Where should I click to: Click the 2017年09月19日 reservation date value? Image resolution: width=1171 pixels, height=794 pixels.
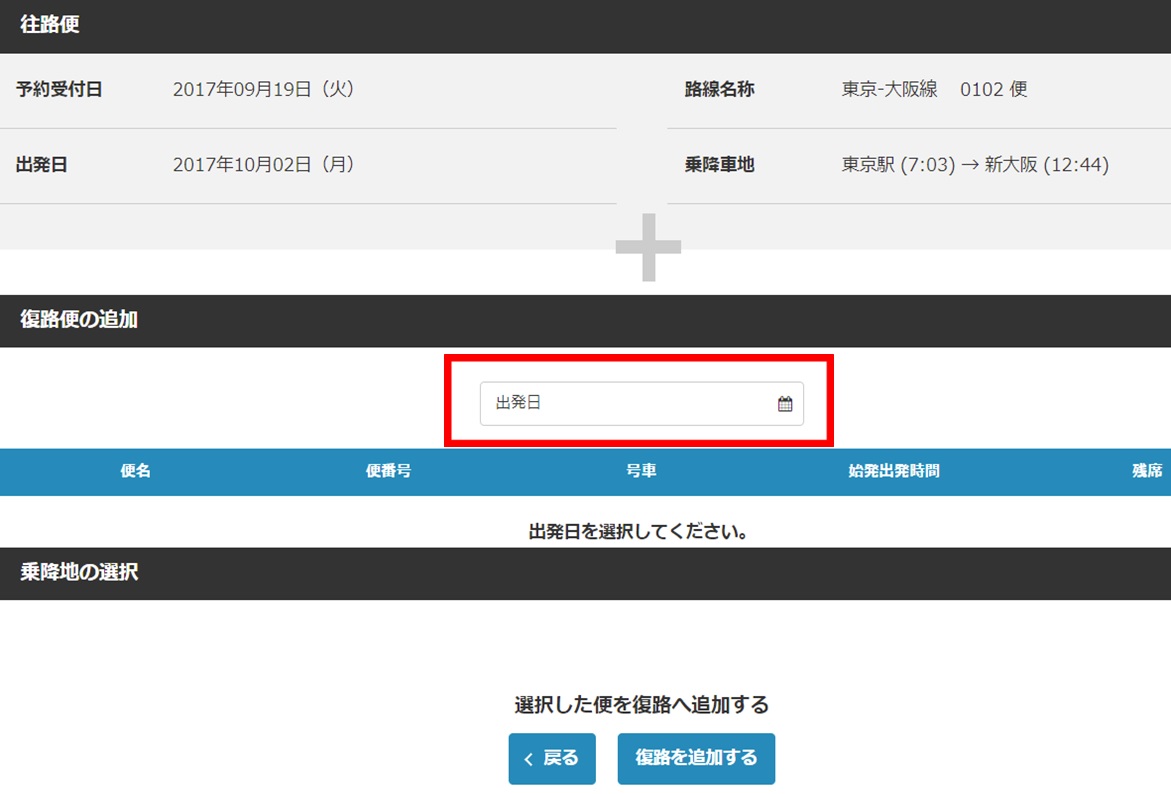(264, 90)
